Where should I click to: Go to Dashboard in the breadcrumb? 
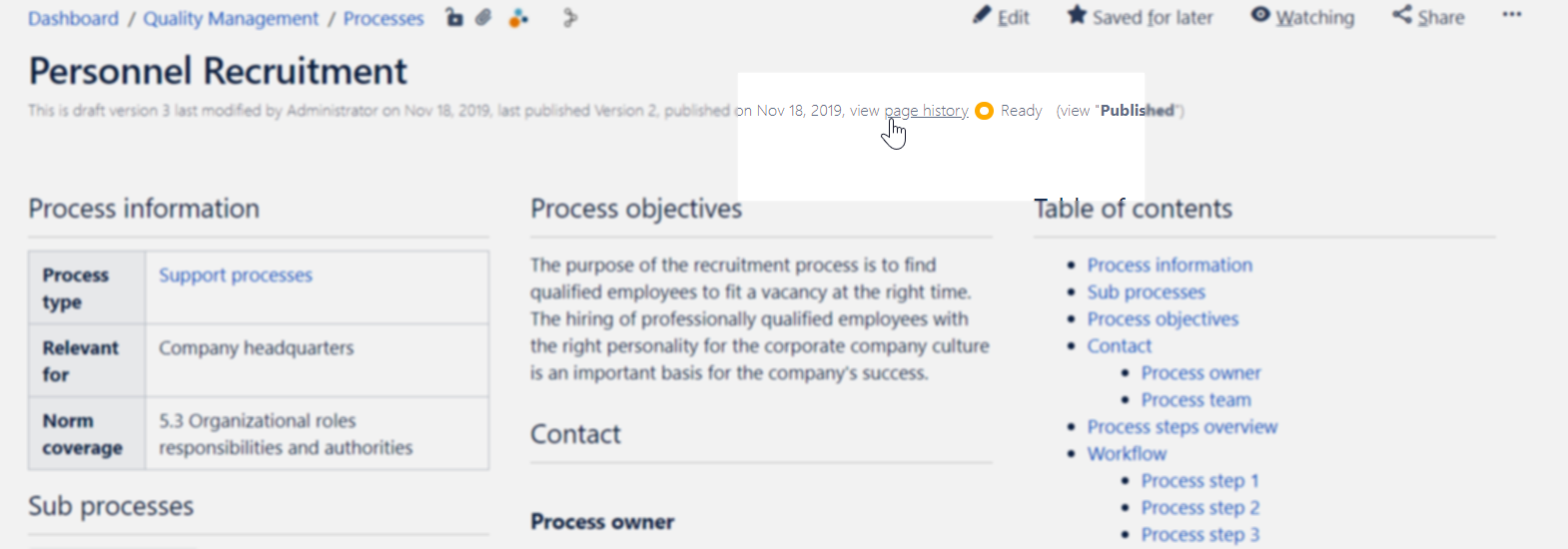(x=73, y=19)
